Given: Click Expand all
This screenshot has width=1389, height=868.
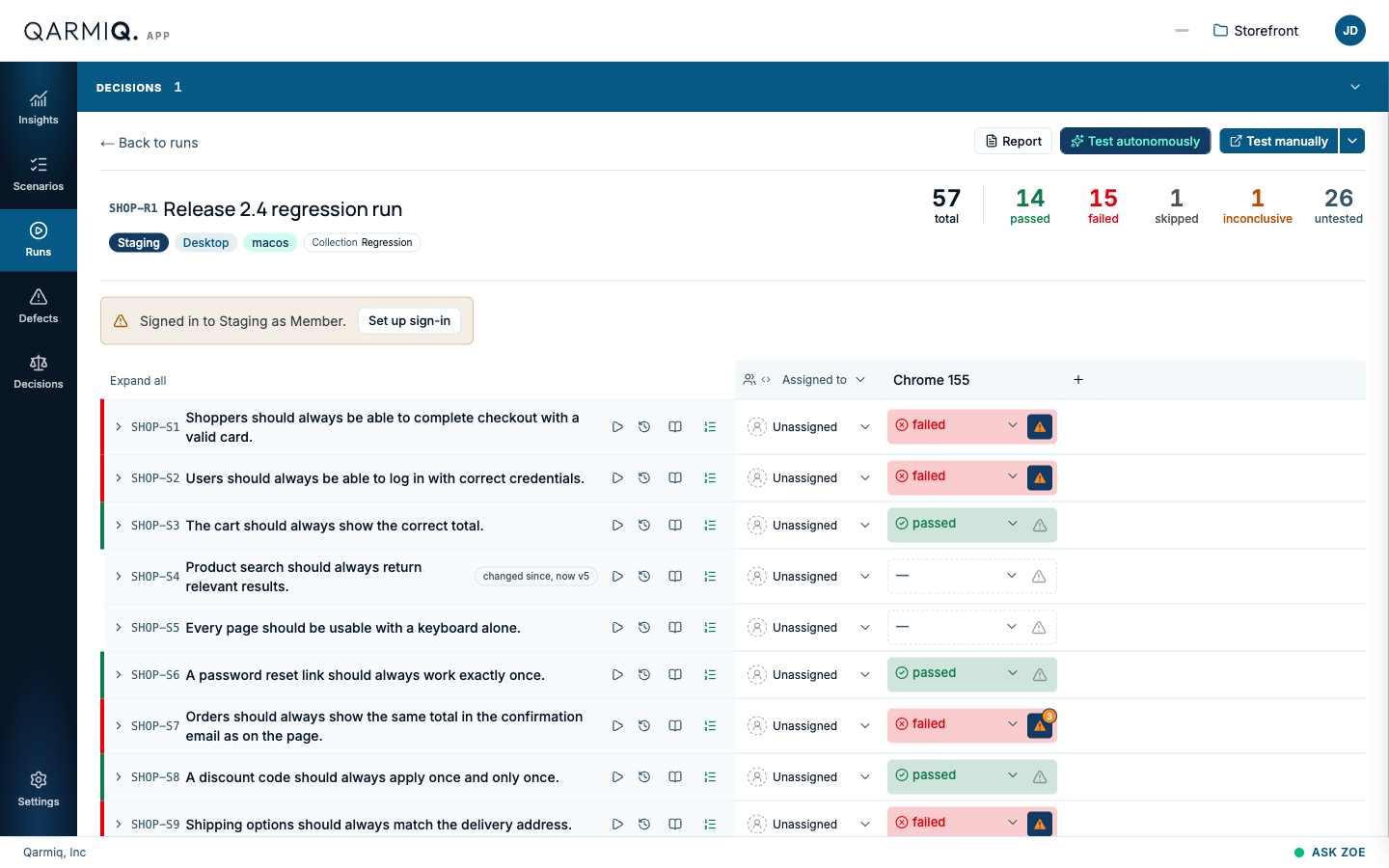Looking at the screenshot, I should pos(138,381).
